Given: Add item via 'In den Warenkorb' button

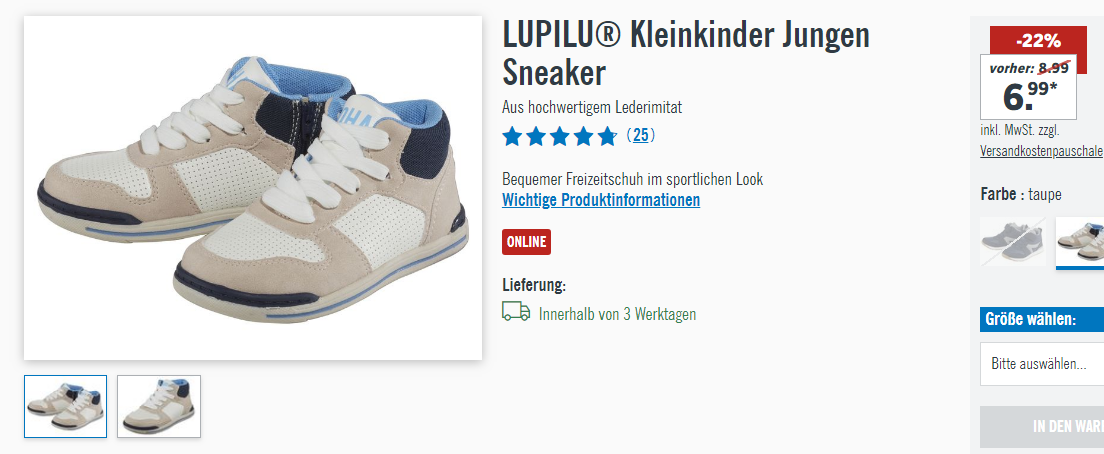Looking at the screenshot, I should (1042, 427).
